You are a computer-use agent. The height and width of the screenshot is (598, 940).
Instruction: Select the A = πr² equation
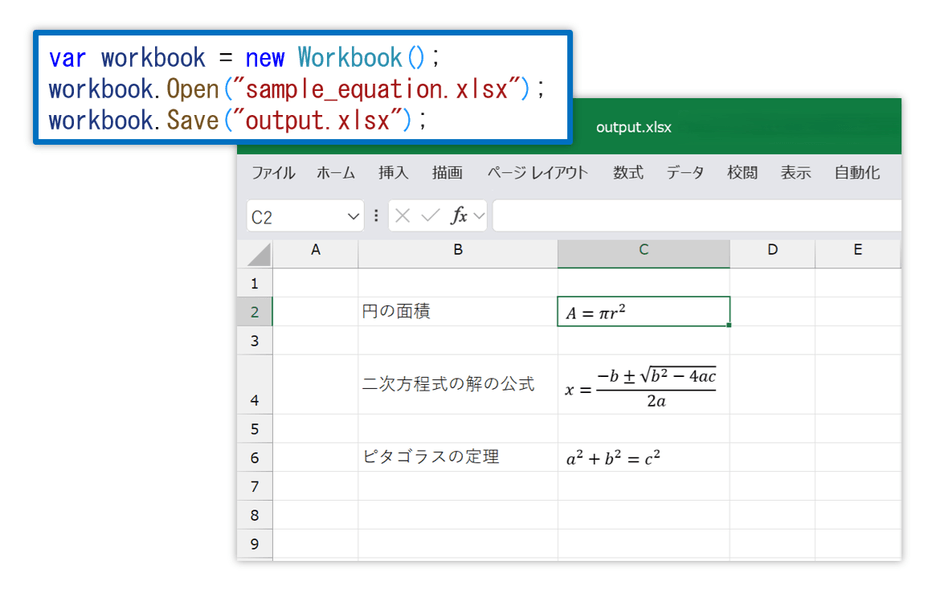pyautogui.click(x=596, y=312)
